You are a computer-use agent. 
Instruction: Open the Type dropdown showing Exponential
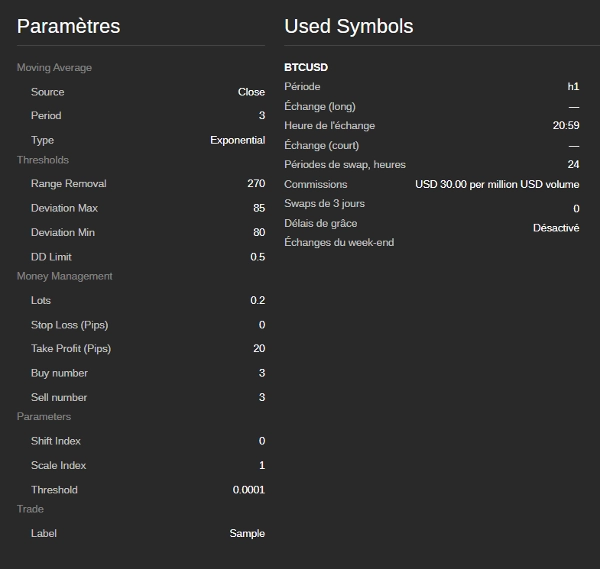click(237, 140)
